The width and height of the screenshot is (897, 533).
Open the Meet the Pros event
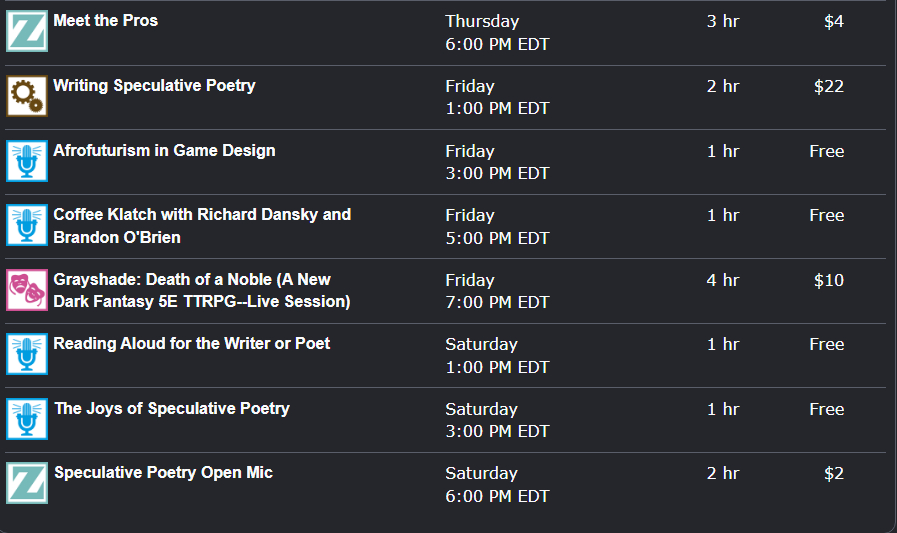pos(105,21)
